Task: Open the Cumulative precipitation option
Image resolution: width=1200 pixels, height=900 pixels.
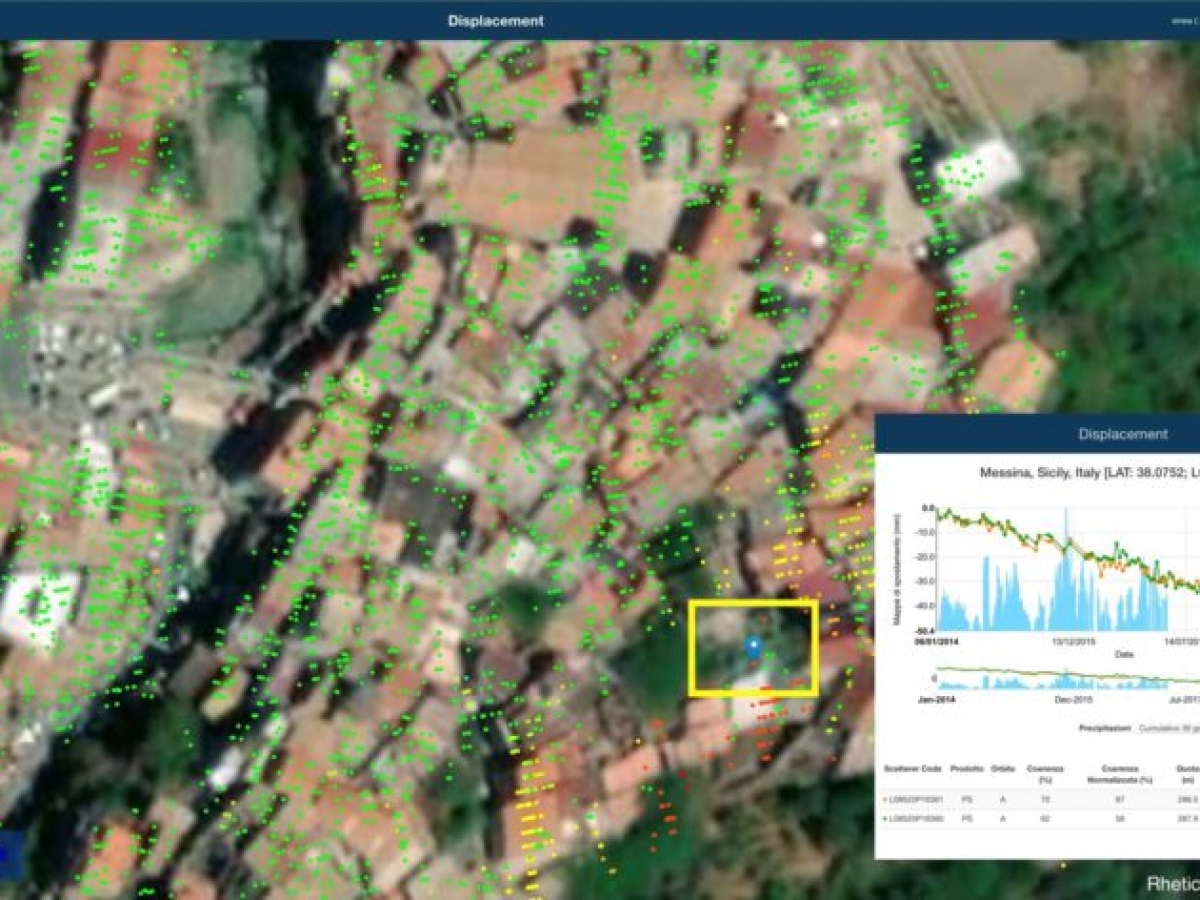Action: [1169, 729]
